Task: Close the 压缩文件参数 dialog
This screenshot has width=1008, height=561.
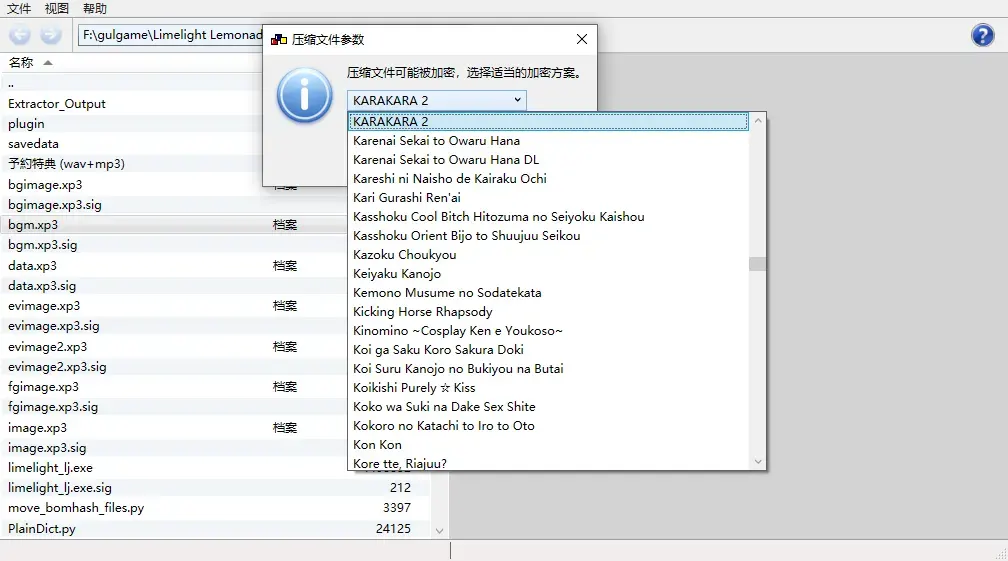Action: coord(582,39)
